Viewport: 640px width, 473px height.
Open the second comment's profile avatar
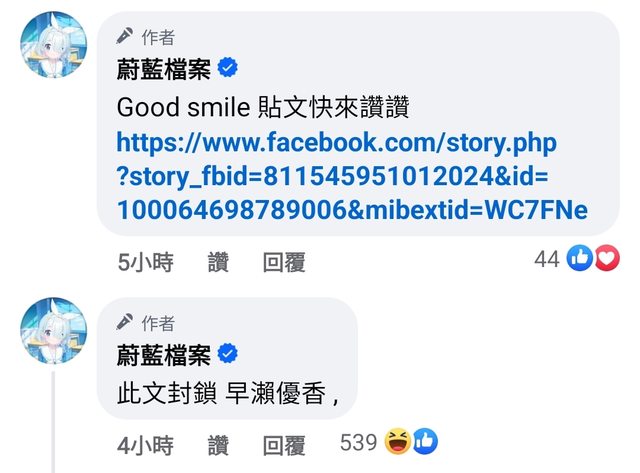pos(53,331)
